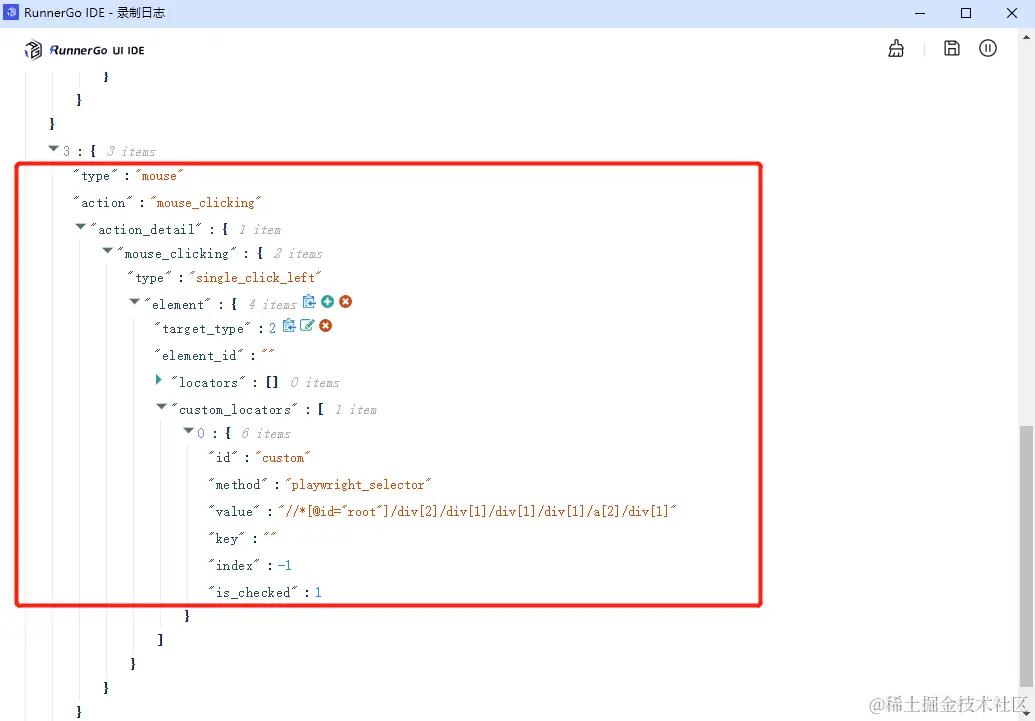The height and width of the screenshot is (721, 1035).
Task: Click the "6 items" count label
Action: [x=266, y=434]
